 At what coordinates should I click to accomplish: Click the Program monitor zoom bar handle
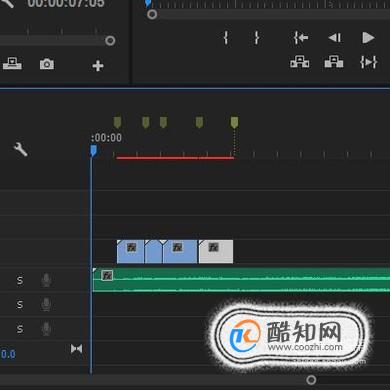(x=152, y=14)
